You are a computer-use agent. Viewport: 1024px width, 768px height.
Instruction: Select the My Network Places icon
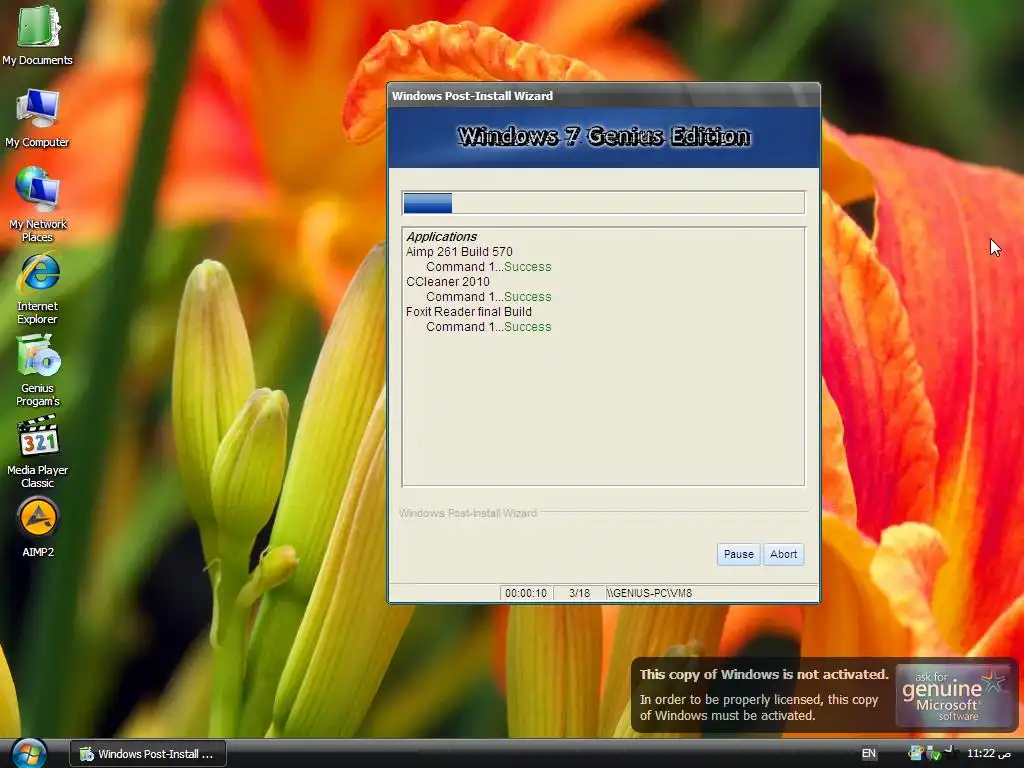pos(37,204)
